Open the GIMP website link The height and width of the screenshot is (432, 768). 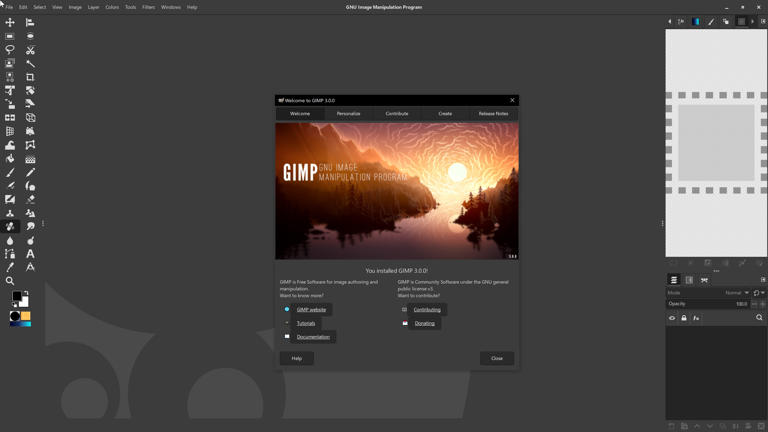311,310
